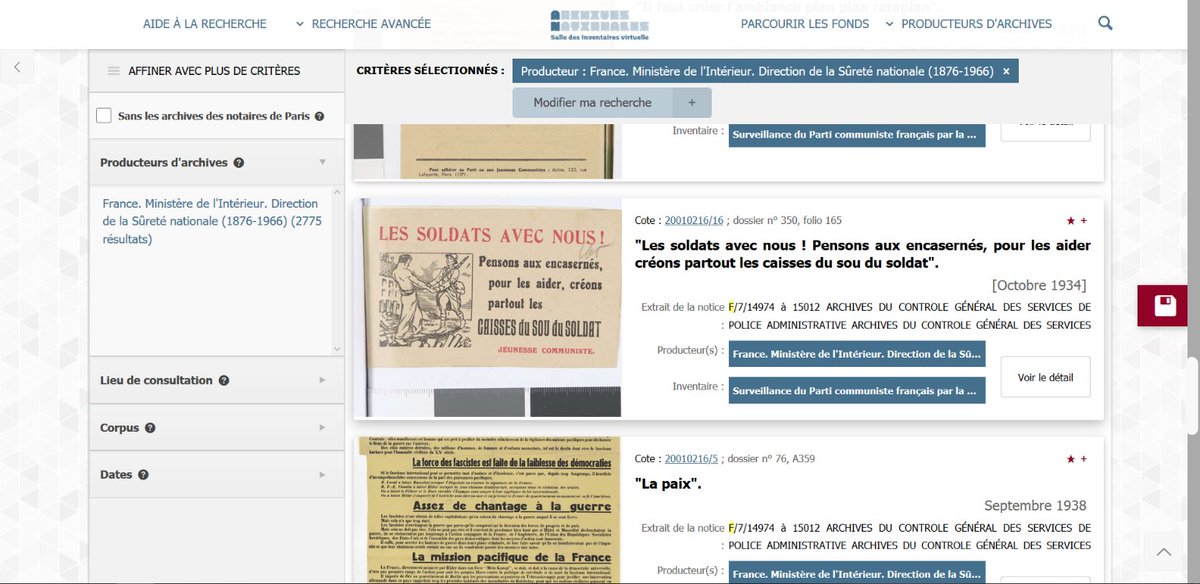
Task: Star the Les soldats avec nous result as favorite
Action: click(x=1069, y=218)
